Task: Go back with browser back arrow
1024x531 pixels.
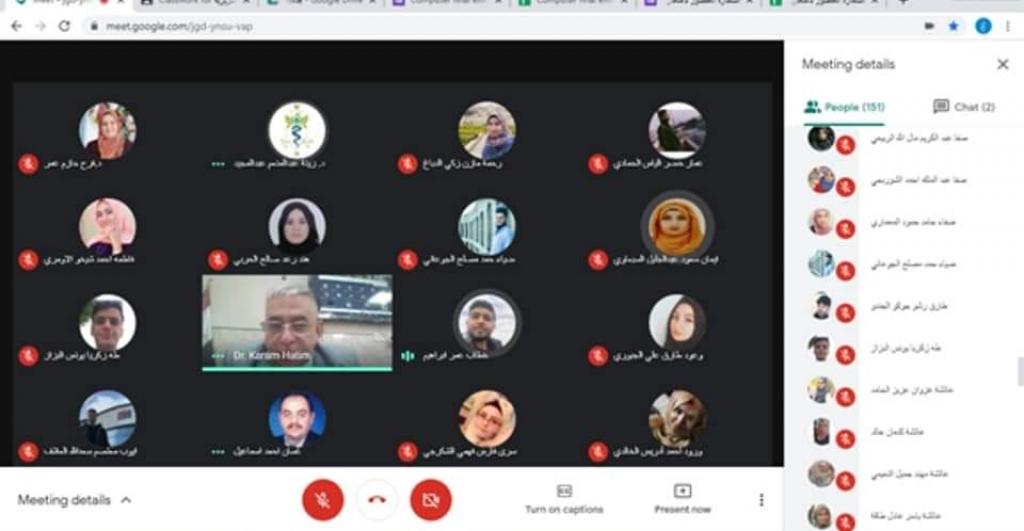Action: (16, 26)
